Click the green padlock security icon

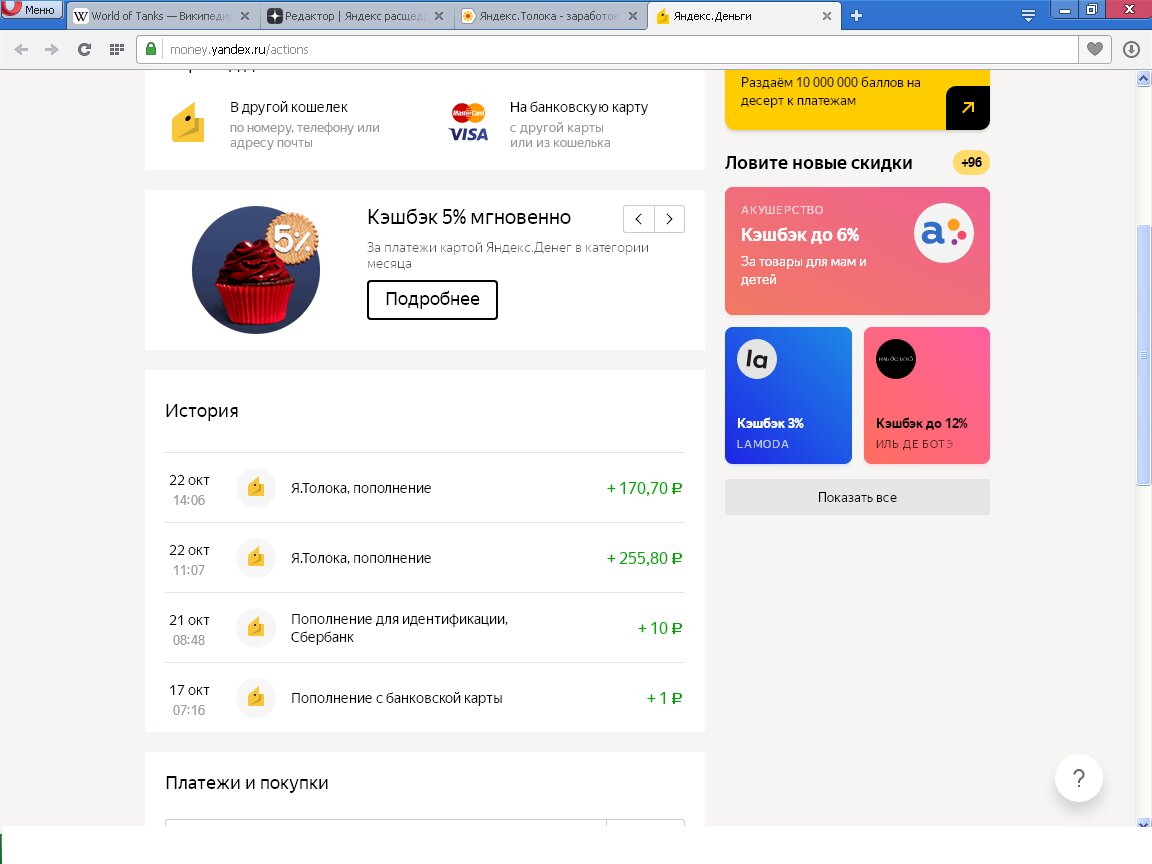pyautogui.click(x=151, y=49)
